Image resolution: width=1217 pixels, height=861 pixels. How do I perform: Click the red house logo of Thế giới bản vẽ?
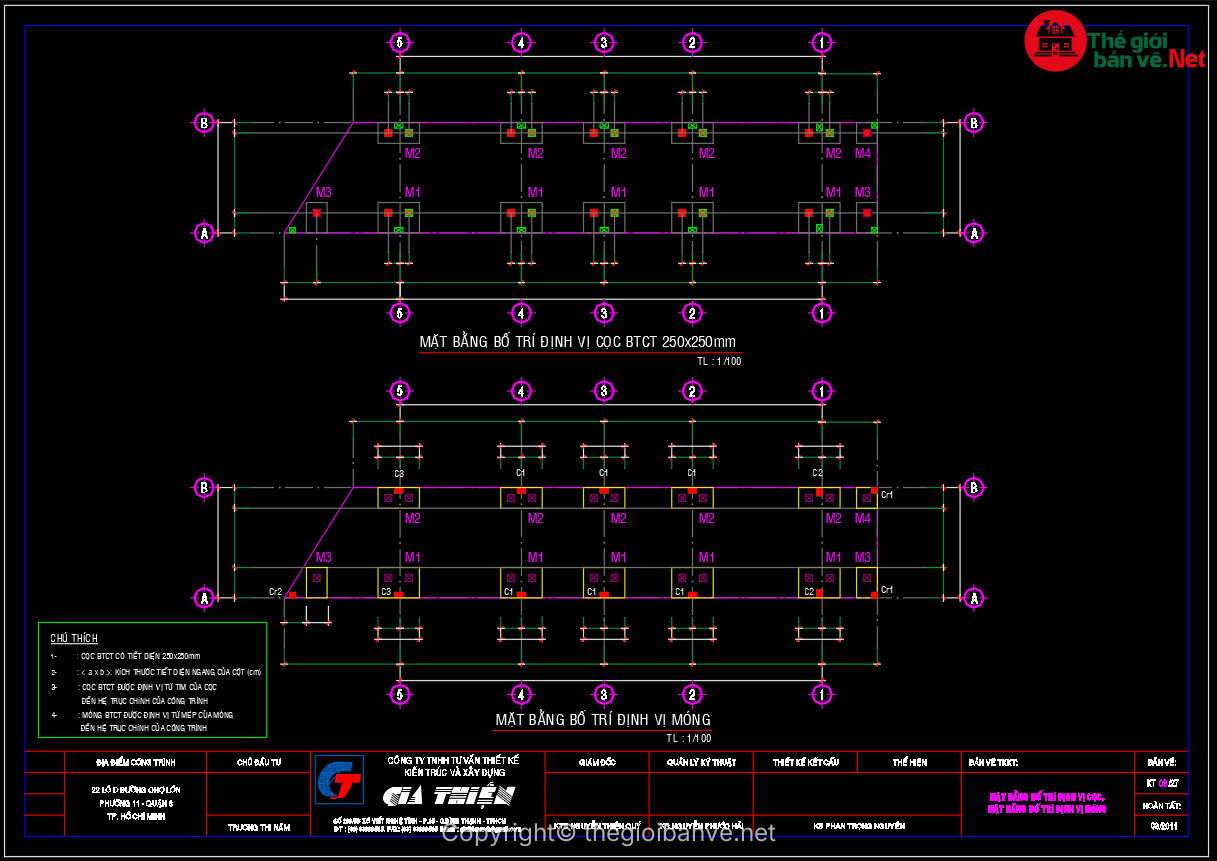[1053, 41]
